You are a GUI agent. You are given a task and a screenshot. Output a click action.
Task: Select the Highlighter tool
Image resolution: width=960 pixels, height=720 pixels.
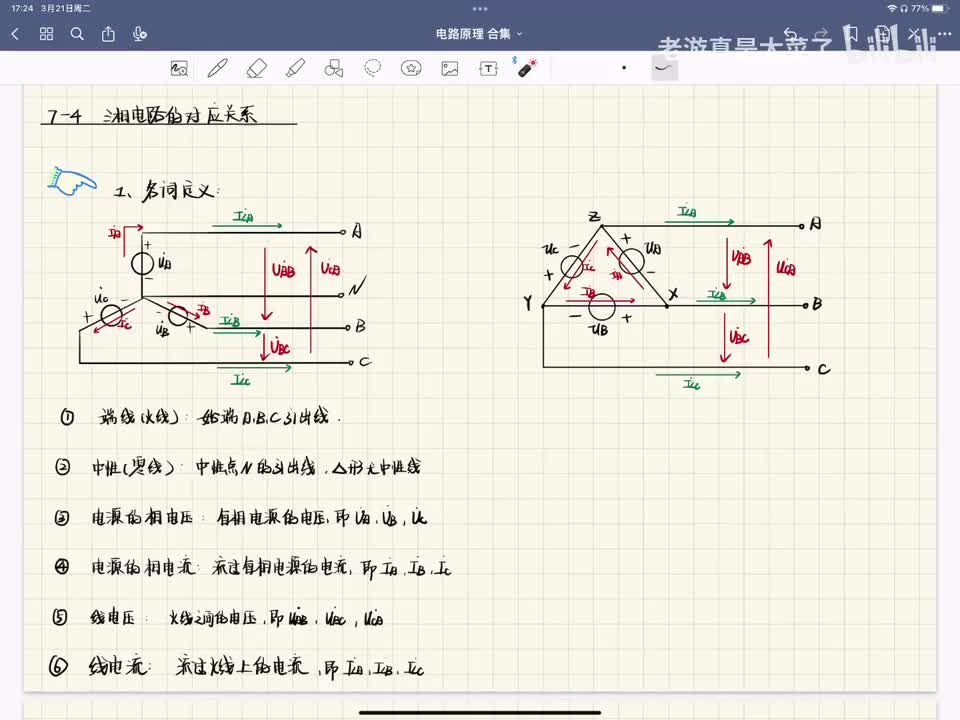[x=295, y=68]
